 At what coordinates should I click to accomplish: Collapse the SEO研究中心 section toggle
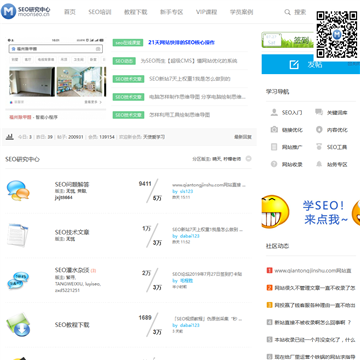(x=248, y=159)
